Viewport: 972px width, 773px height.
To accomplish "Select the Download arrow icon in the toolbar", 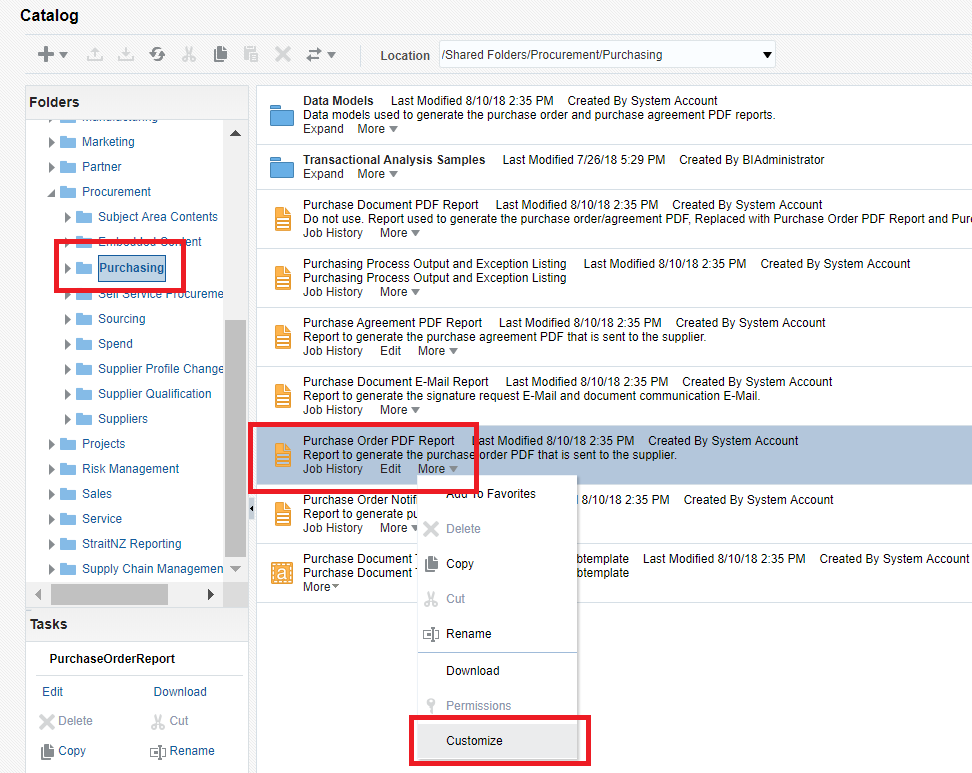I will (x=125, y=54).
